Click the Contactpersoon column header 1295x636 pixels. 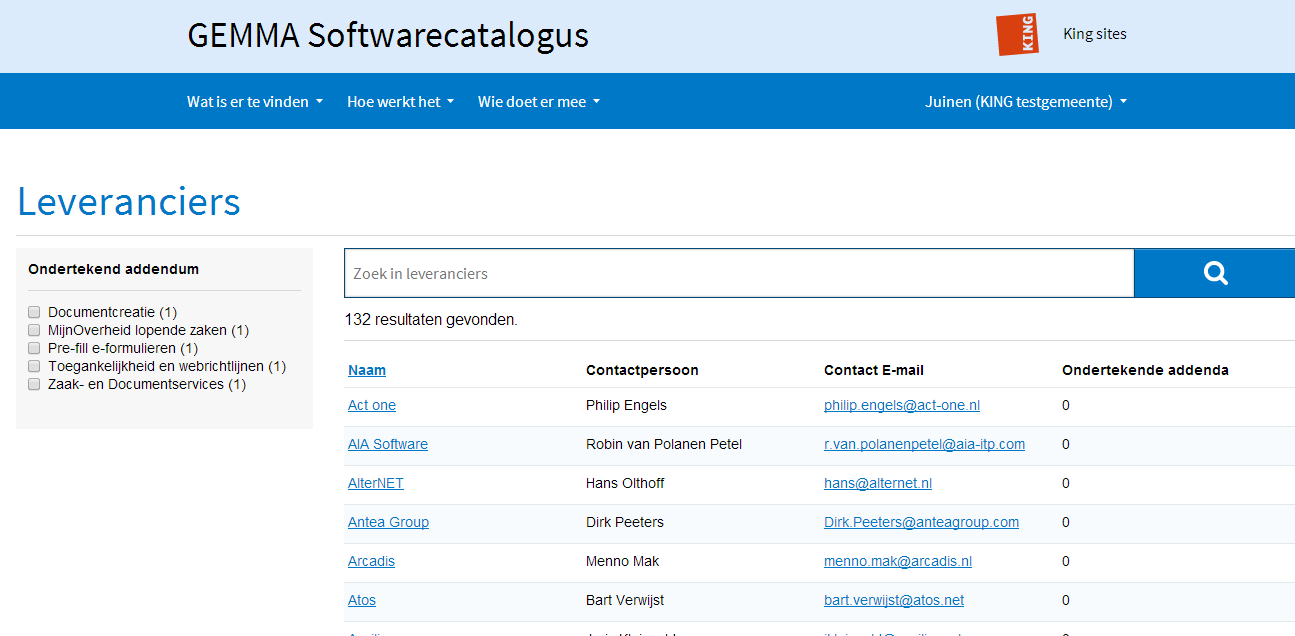pyautogui.click(x=642, y=370)
